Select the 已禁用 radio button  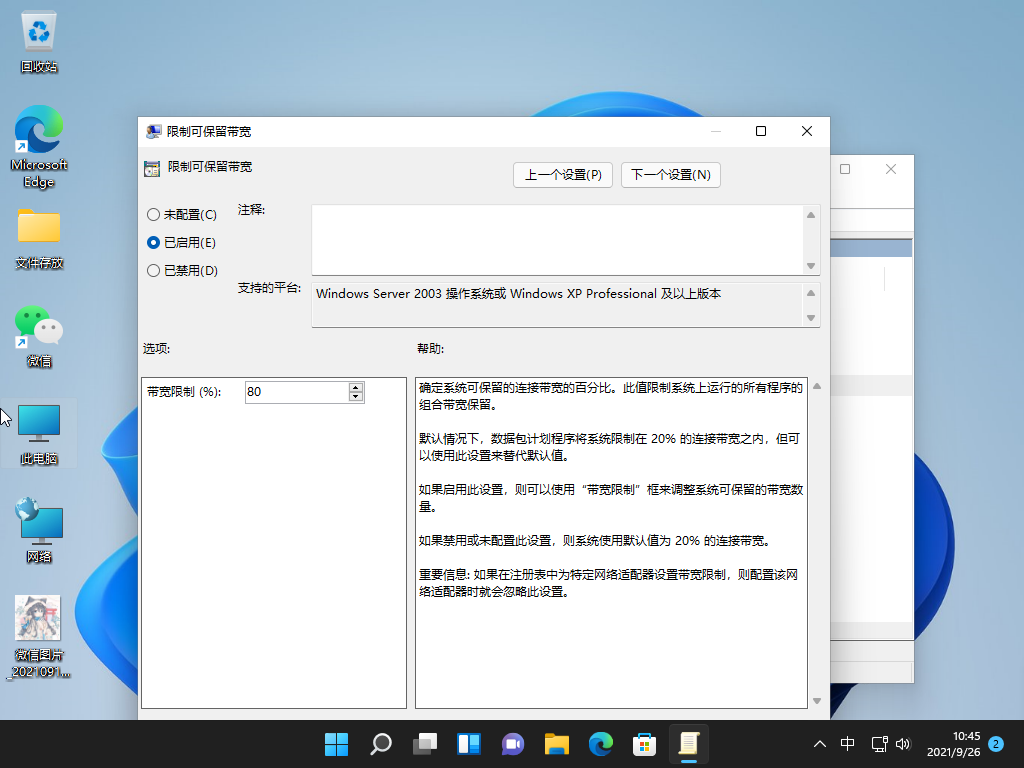[154, 270]
